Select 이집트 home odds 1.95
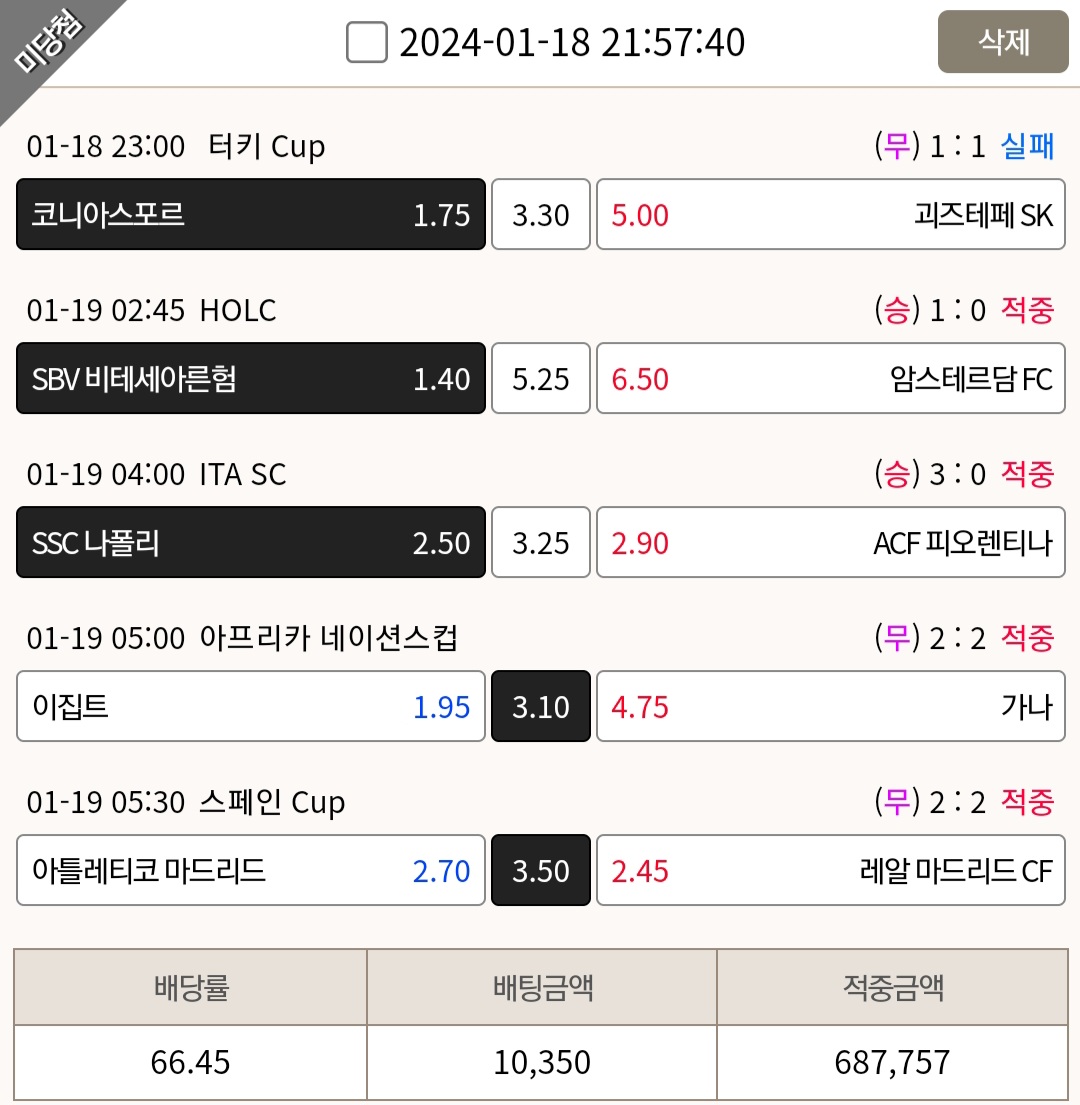 251,706
